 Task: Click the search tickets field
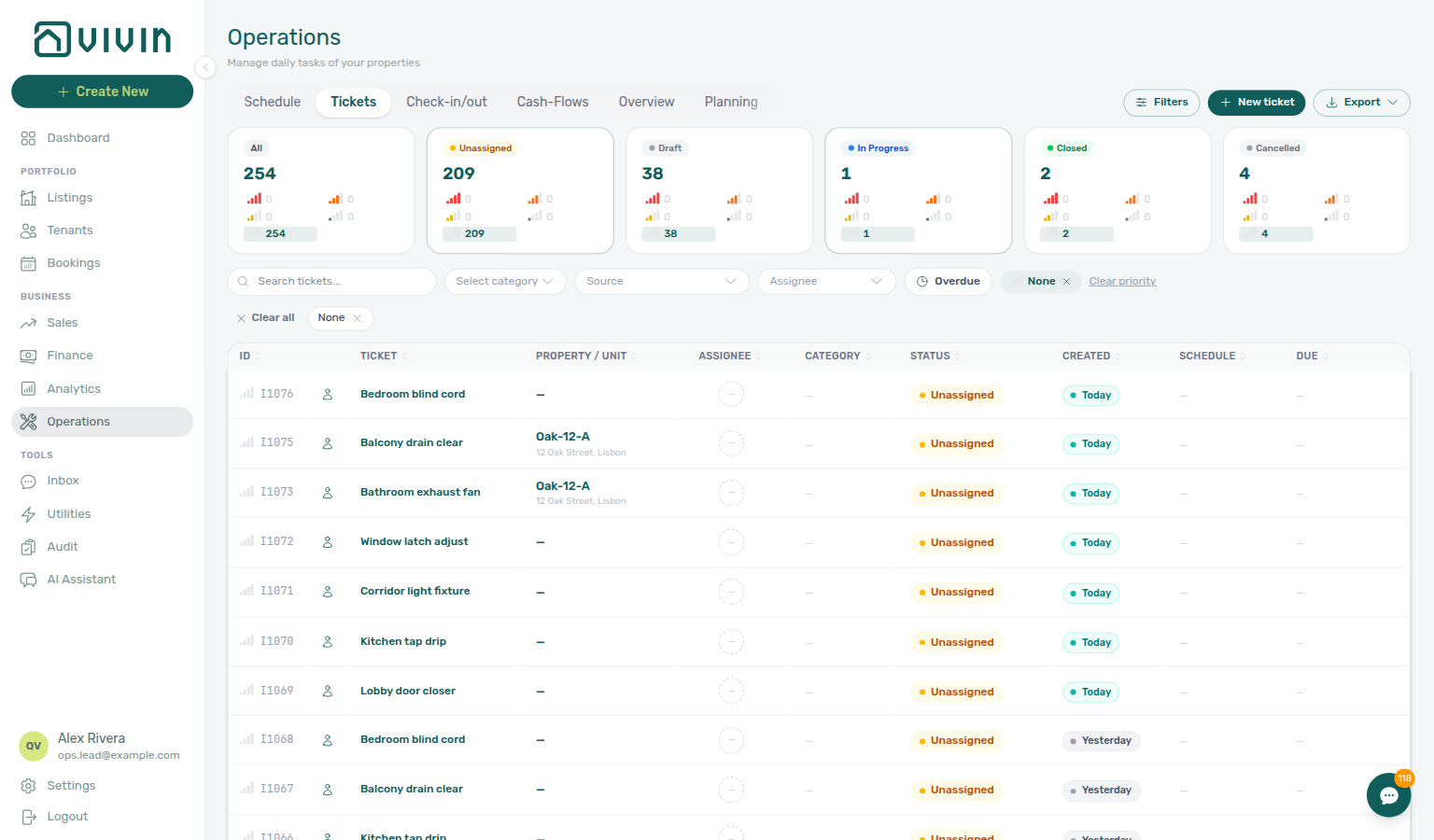[331, 282]
